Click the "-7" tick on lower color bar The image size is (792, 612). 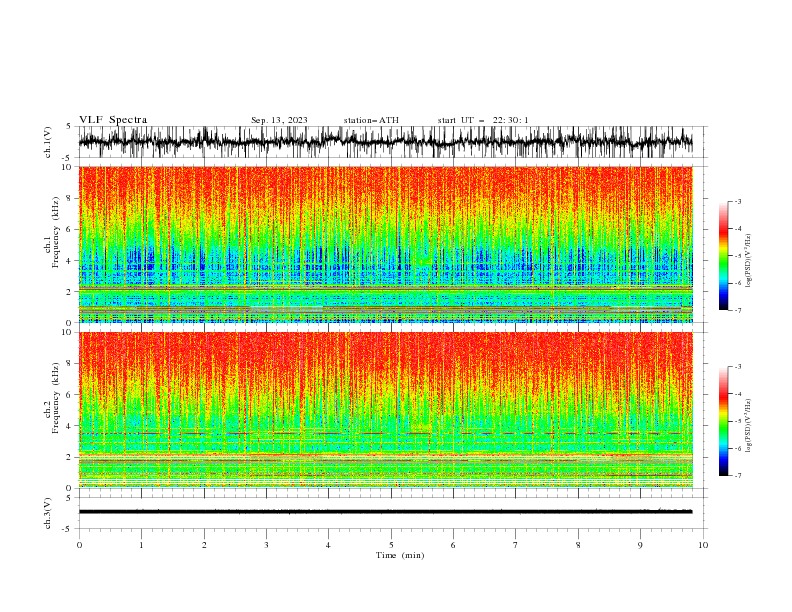point(738,476)
